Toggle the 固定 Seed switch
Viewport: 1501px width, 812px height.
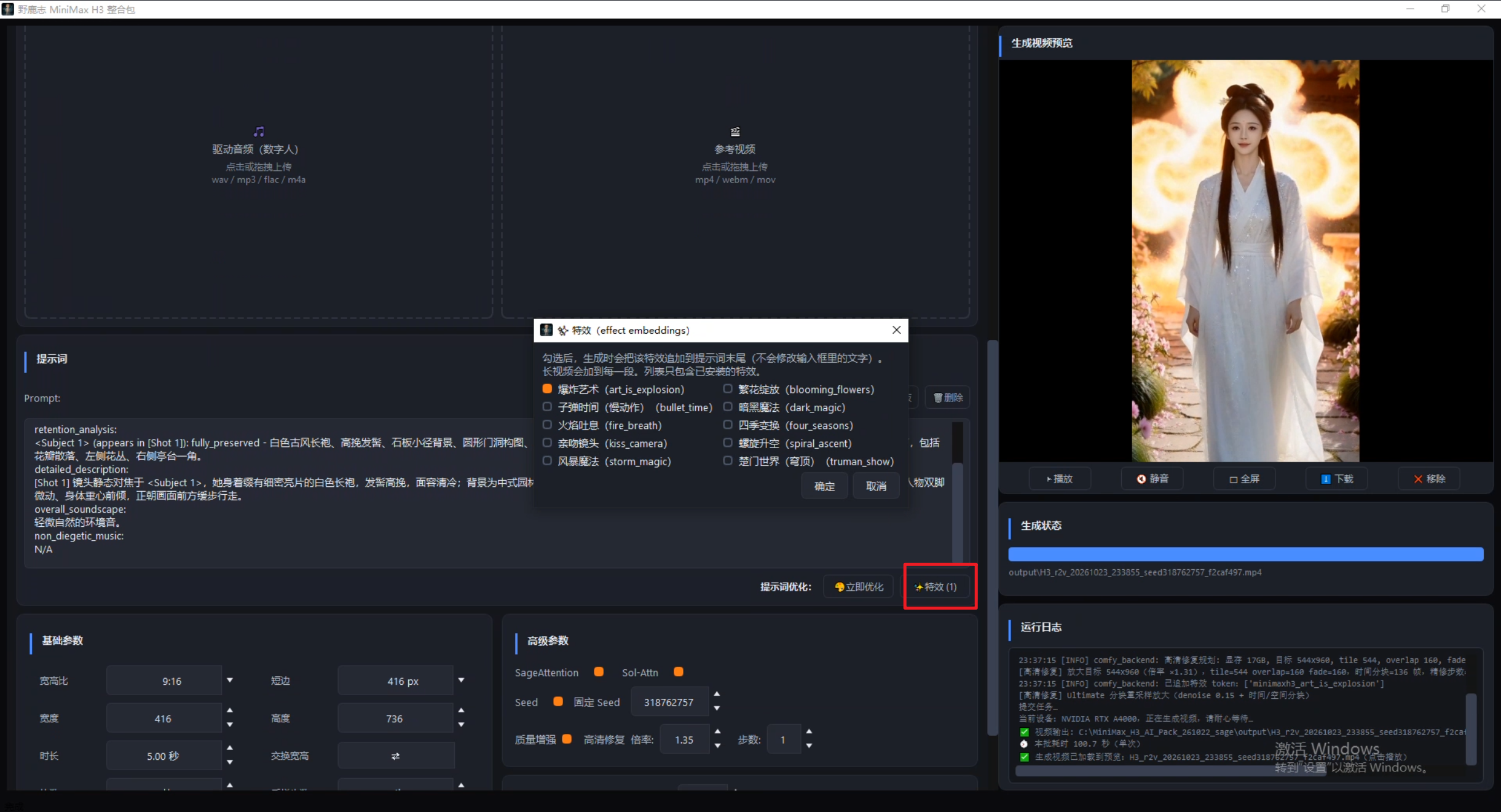click(558, 701)
